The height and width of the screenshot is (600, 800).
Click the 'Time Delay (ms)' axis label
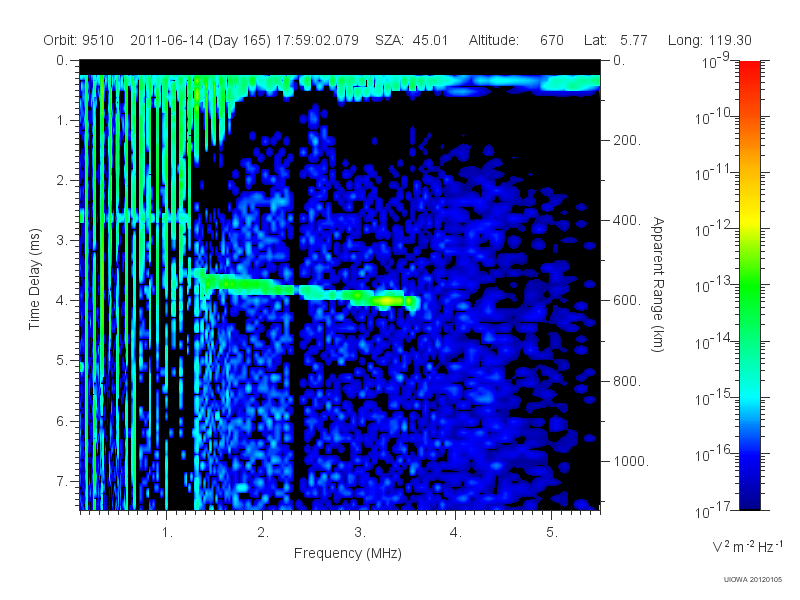pyautogui.click(x=34, y=279)
